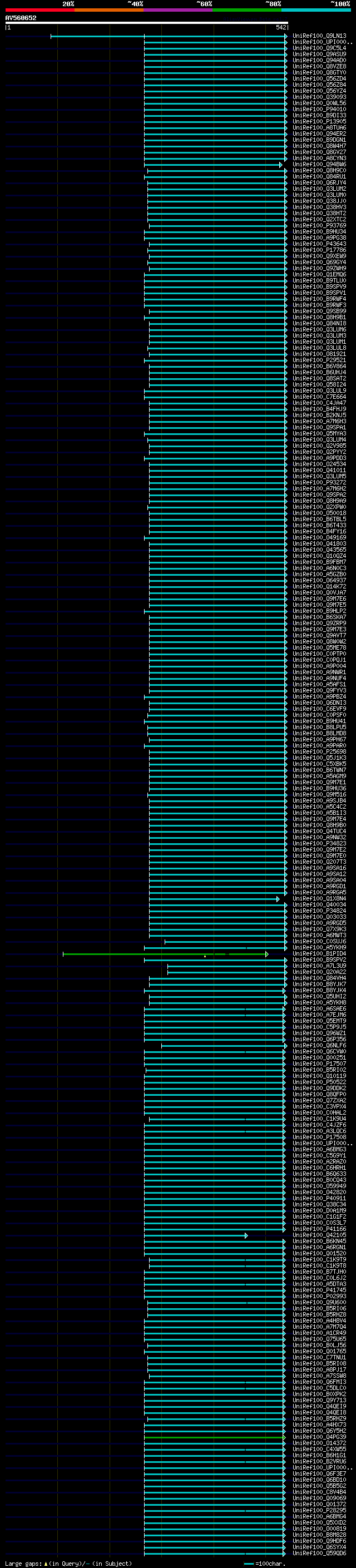Click the hit label UniRef100_Q00251
This screenshot has height=1568, width=356.
coord(319,1057)
